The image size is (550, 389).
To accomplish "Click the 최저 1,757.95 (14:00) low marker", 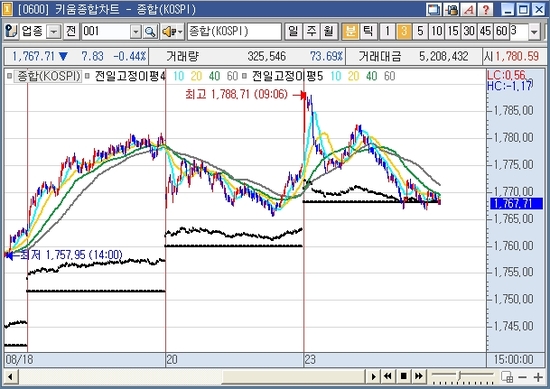I will (x=71, y=255).
